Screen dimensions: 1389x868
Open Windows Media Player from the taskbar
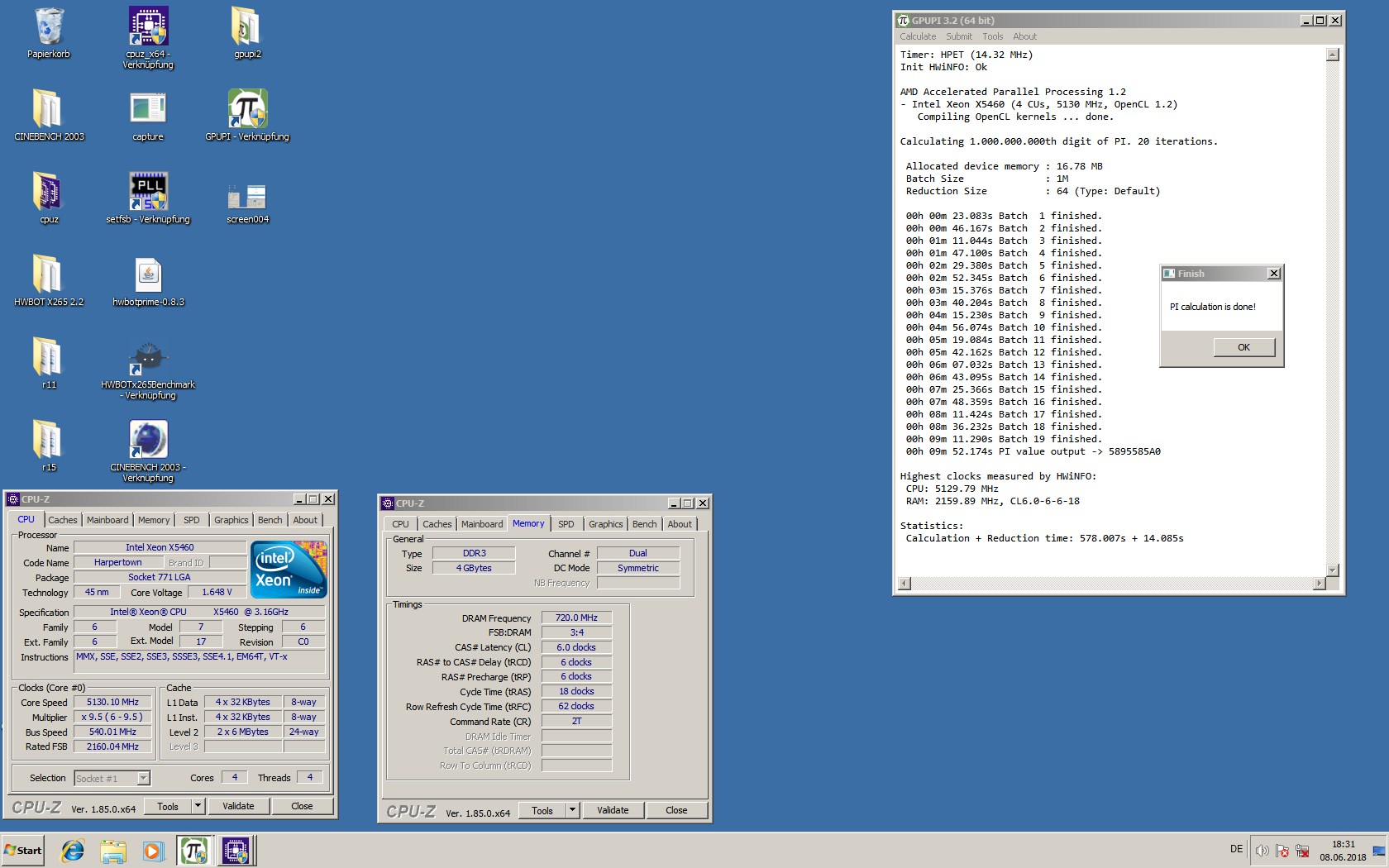coord(153,851)
